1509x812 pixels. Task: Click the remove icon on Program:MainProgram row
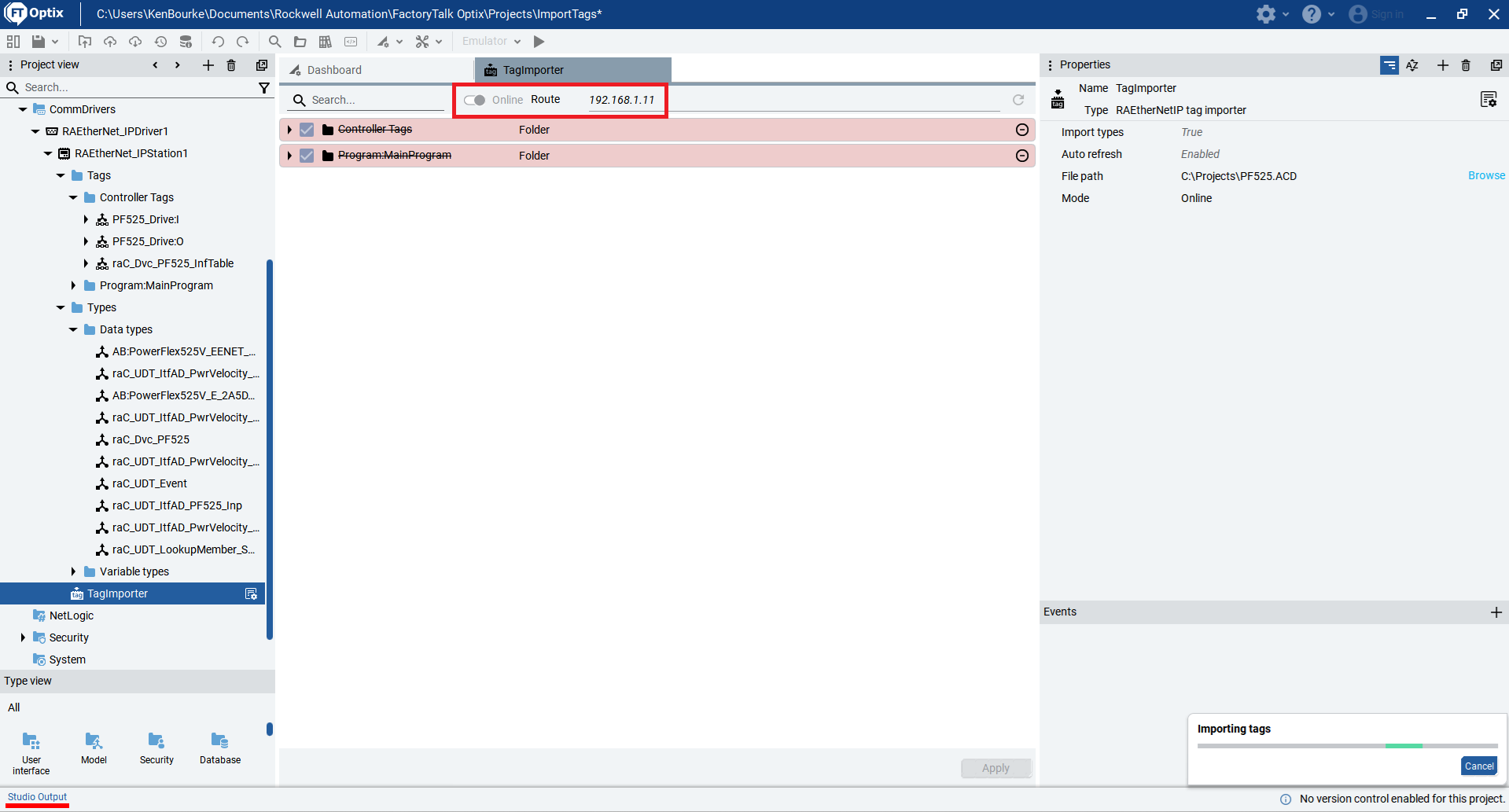coord(1022,156)
